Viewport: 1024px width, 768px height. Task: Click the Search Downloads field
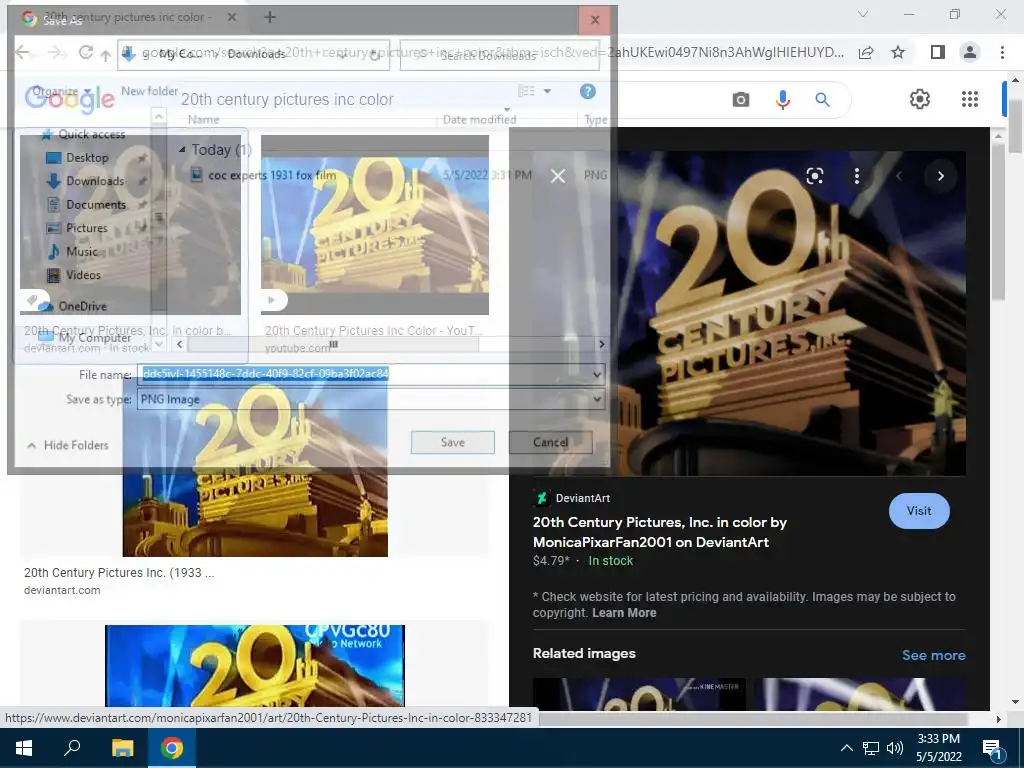[x=500, y=56]
